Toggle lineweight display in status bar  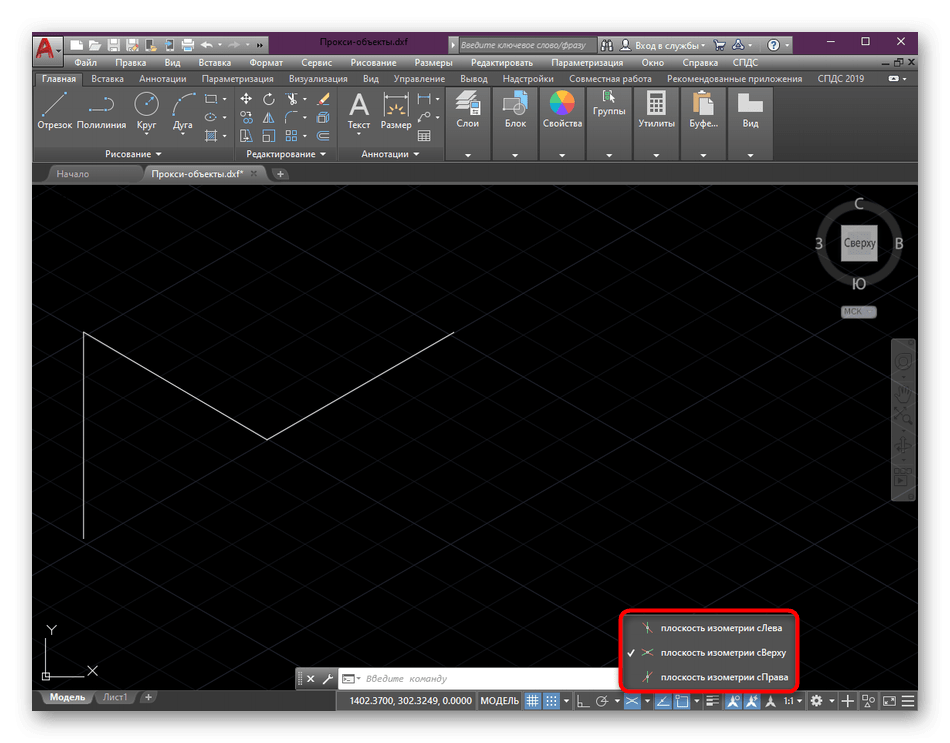coord(712,701)
